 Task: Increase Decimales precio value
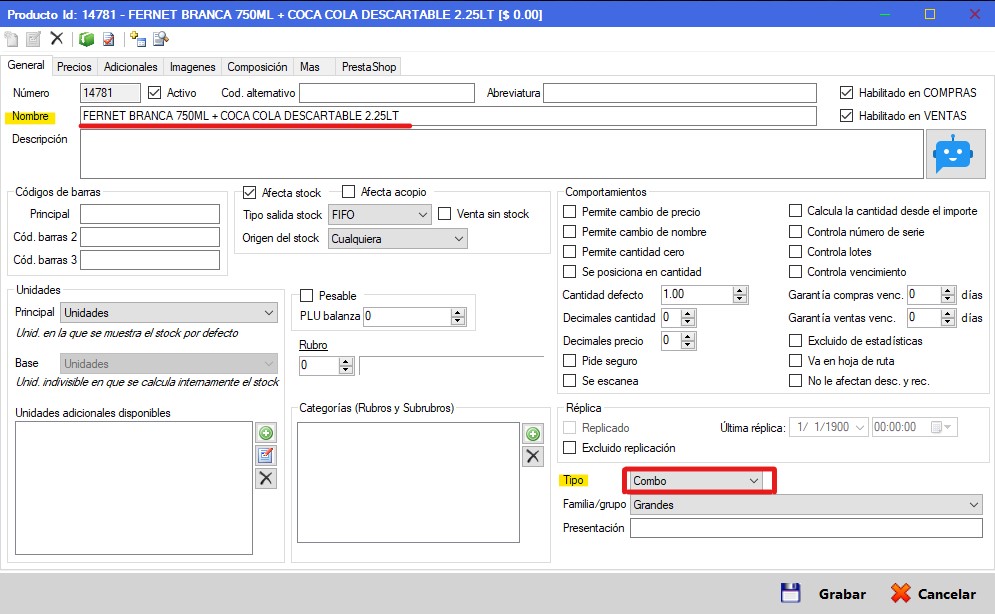[688, 337]
